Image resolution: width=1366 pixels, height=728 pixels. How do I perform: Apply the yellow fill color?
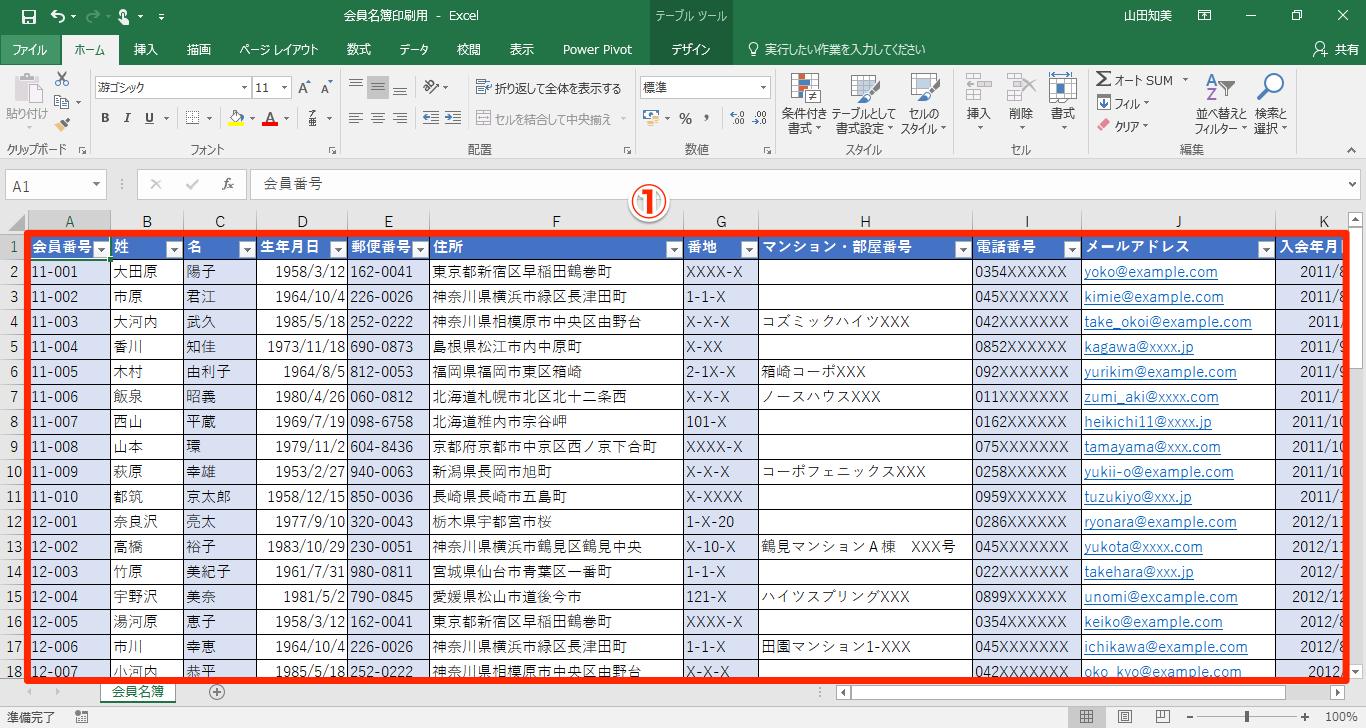[x=235, y=119]
